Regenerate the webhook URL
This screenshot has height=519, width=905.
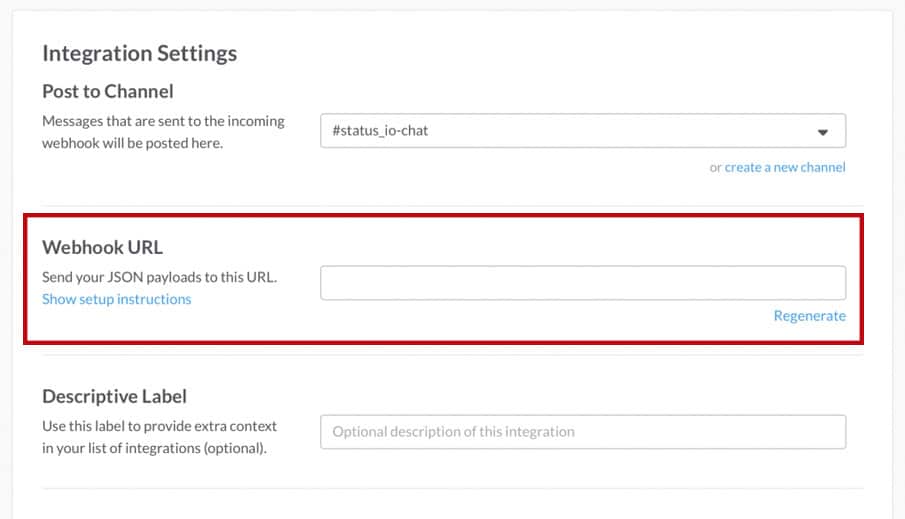coord(809,316)
